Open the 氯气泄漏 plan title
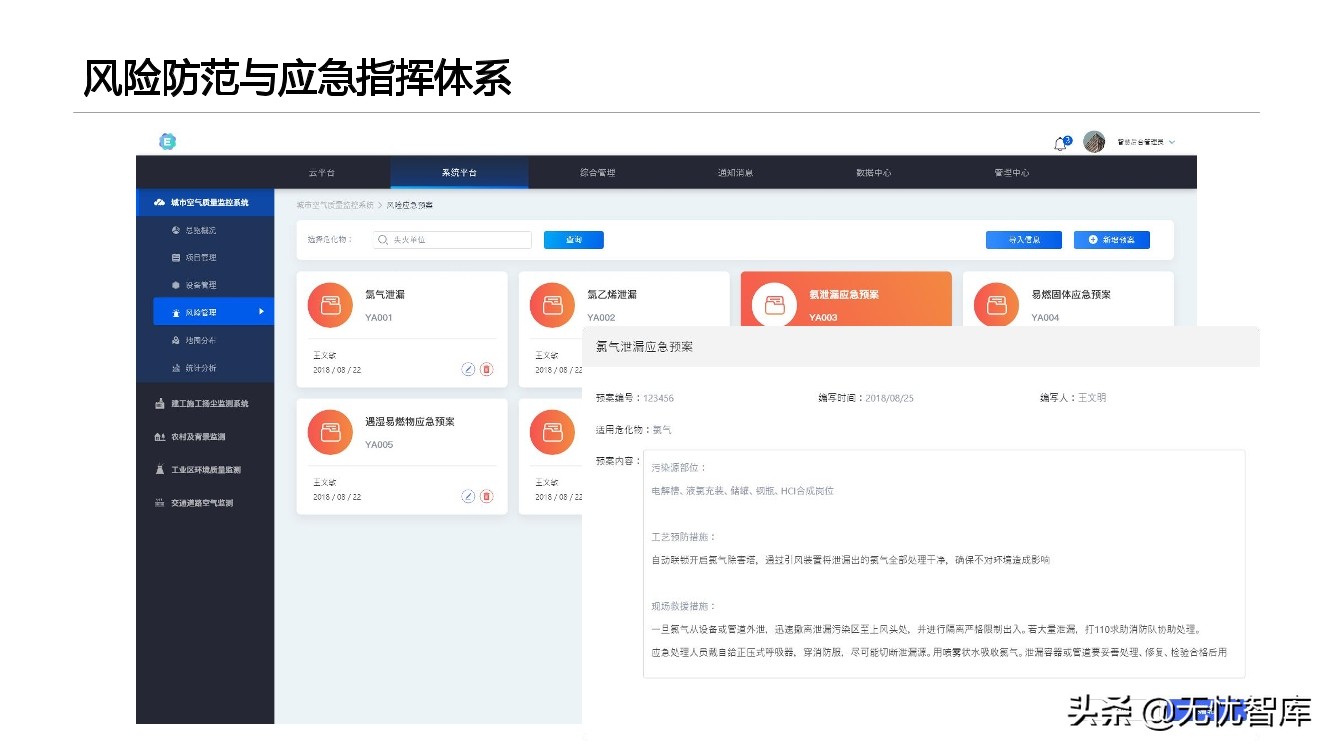 (x=385, y=295)
